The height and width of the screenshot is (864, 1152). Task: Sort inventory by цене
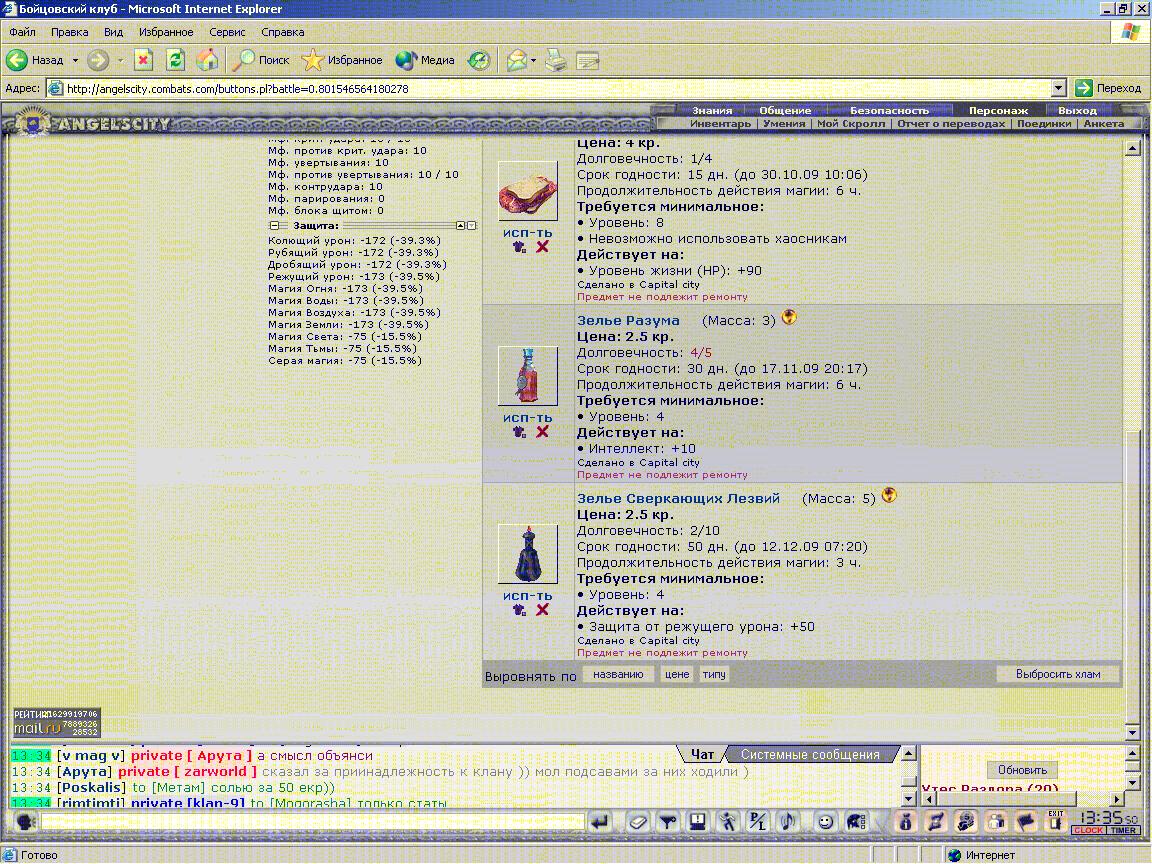click(x=677, y=674)
